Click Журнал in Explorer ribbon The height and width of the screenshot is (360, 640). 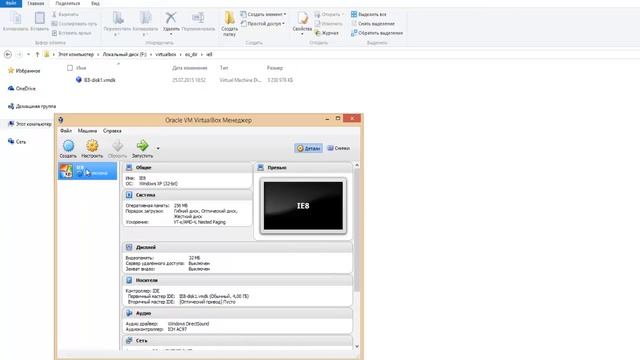pyautogui.click(x=327, y=33)
